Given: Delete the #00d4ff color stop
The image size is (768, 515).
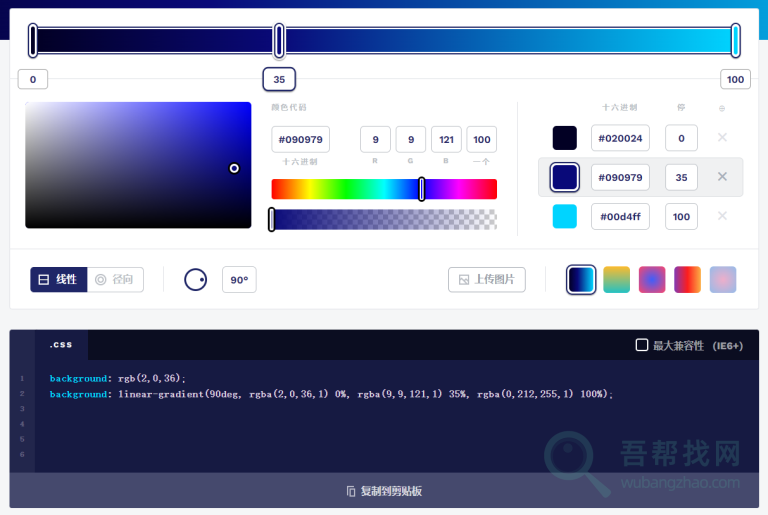Looking at the screenshot, I should (722, 216).
